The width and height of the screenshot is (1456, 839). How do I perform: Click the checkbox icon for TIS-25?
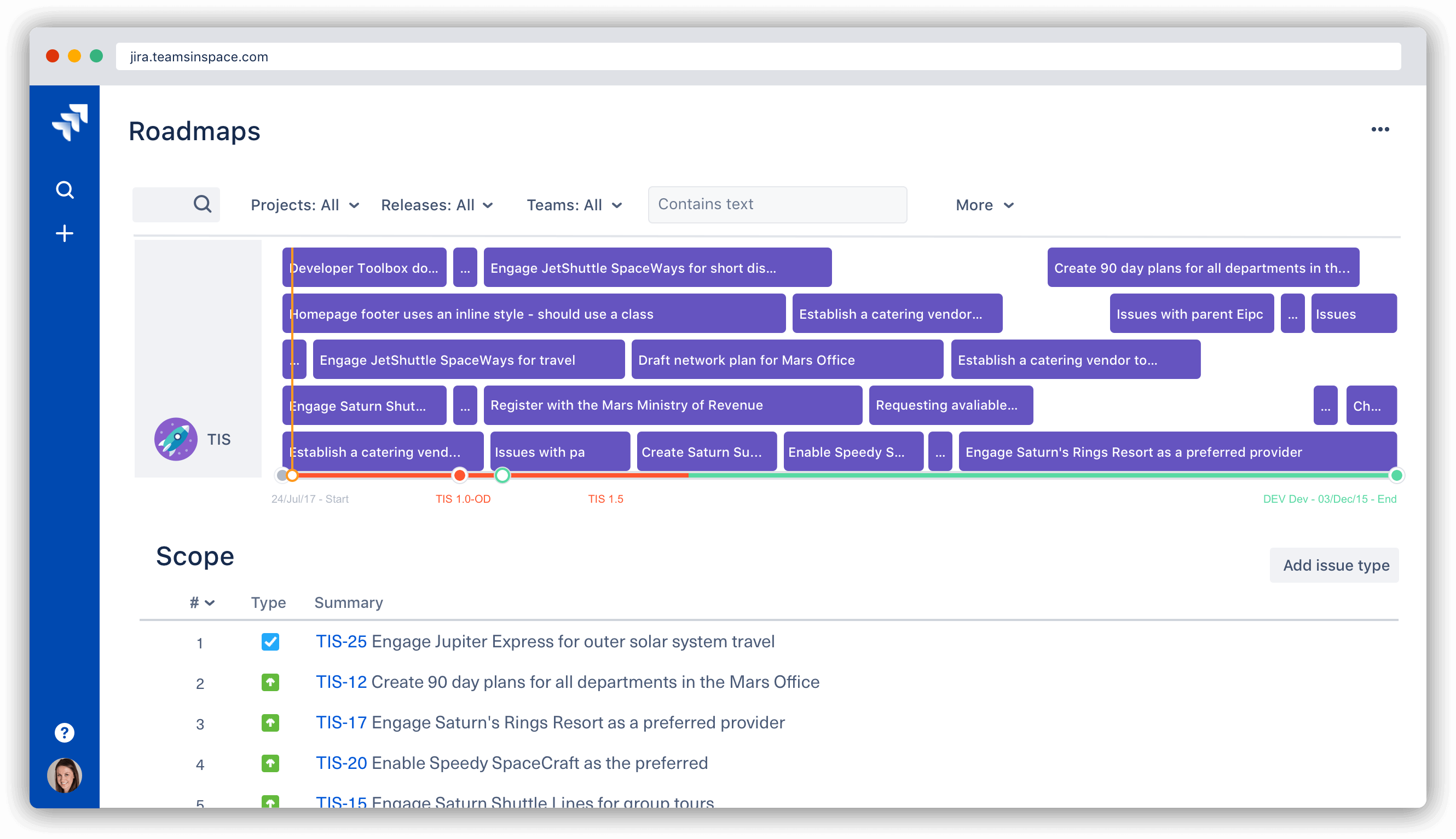click(x=268, y=641)
